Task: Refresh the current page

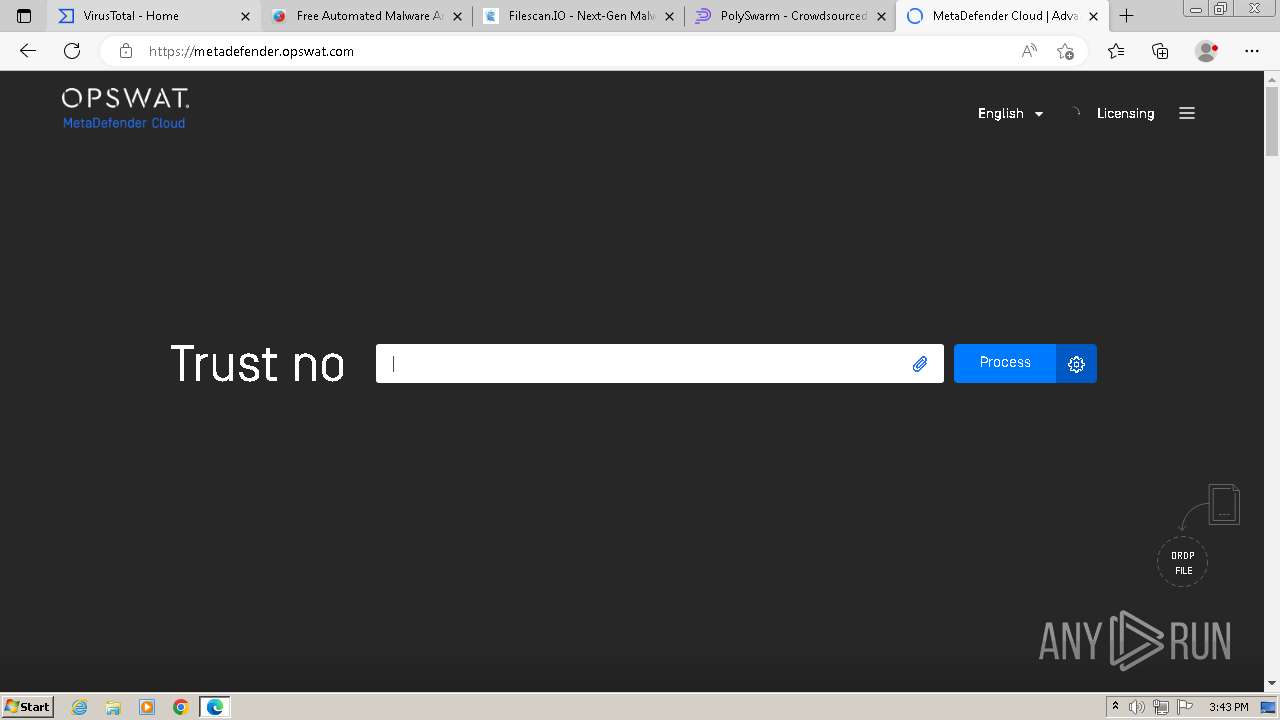Action: tap(72, 51)
